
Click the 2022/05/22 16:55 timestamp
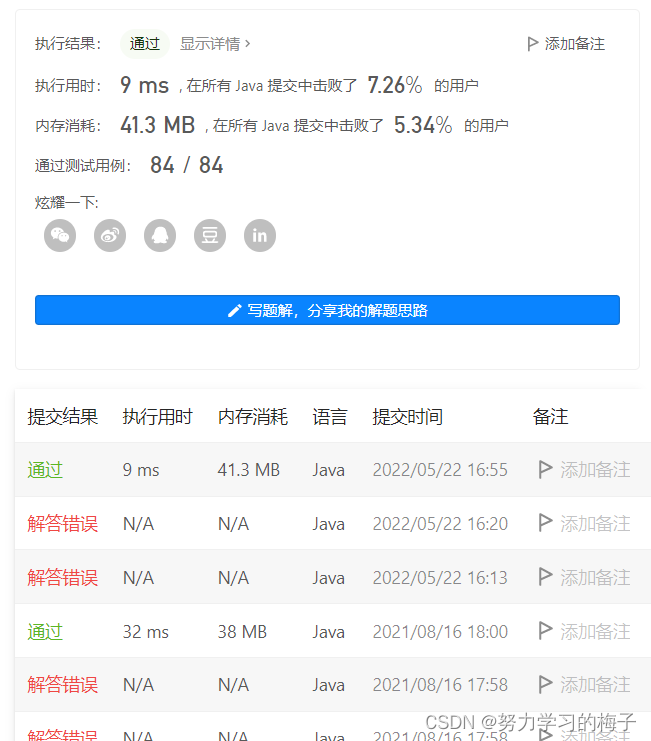pyautogui.click(x=440, y=470)
